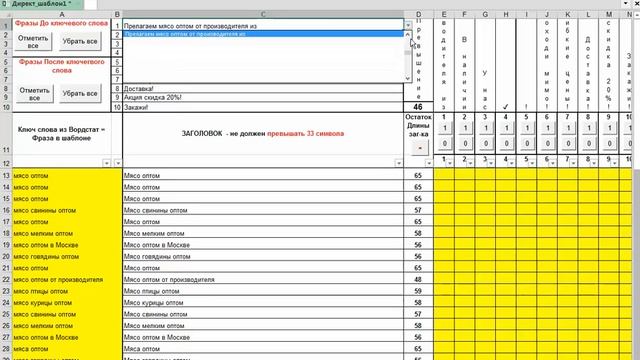Select highlighted list item 'Прелагаем мясо оптом от производителя из'
Screen dimensions: 640x360
point(263,34)
